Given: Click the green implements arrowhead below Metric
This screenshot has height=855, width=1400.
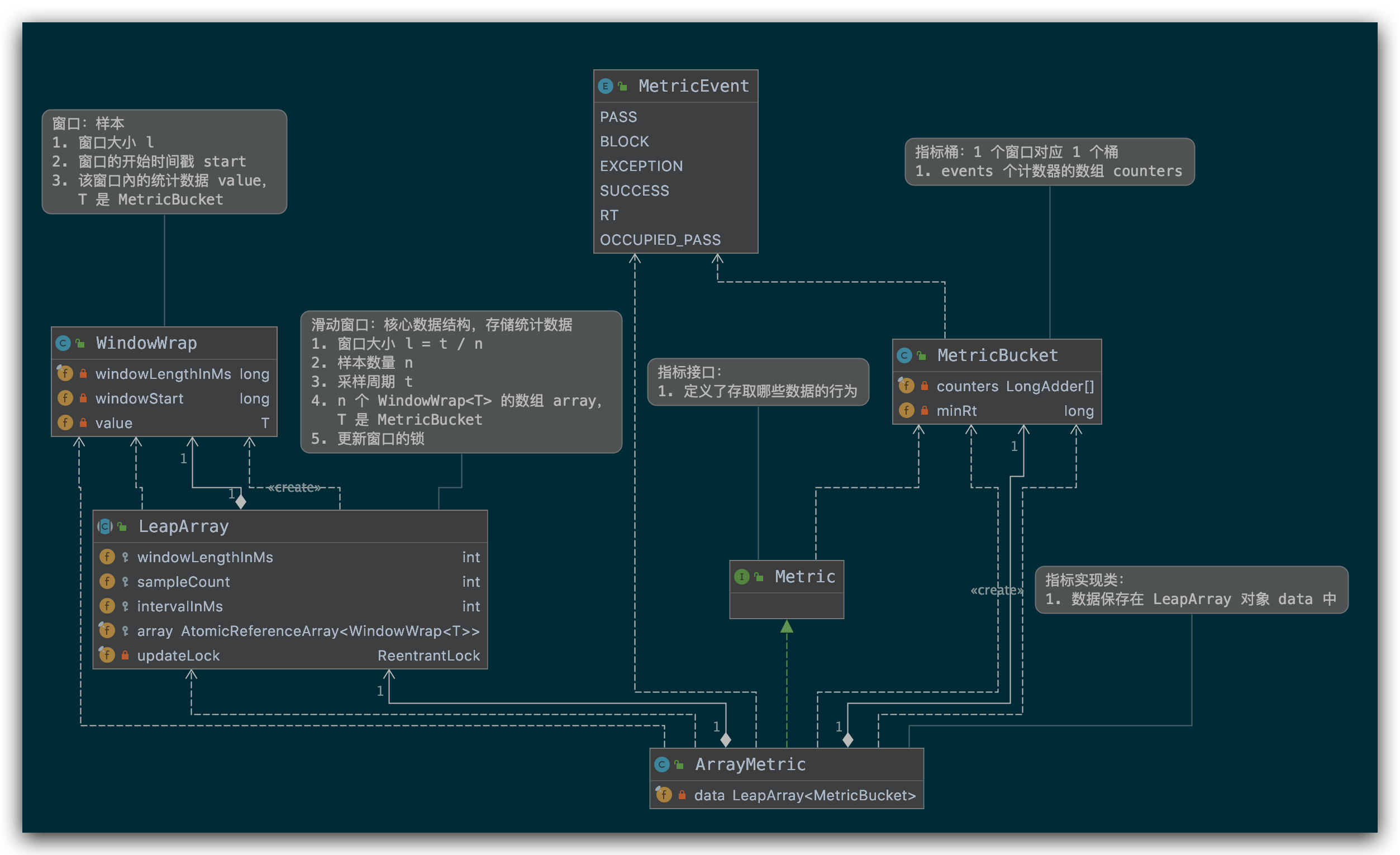Looking at the screenshot, I should [x=787, y=626].
